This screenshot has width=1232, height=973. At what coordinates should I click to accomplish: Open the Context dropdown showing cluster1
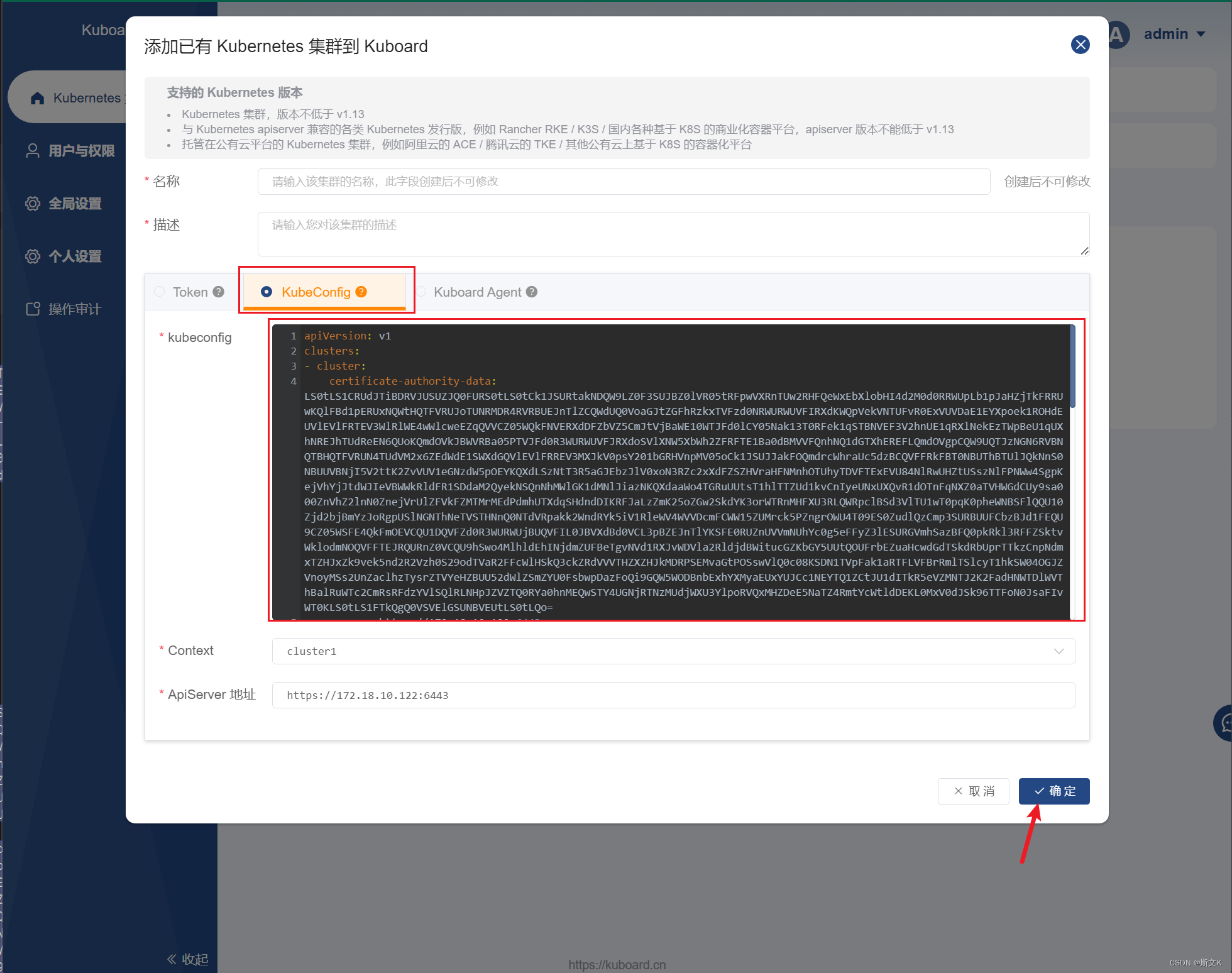click(x=673, y=651)
